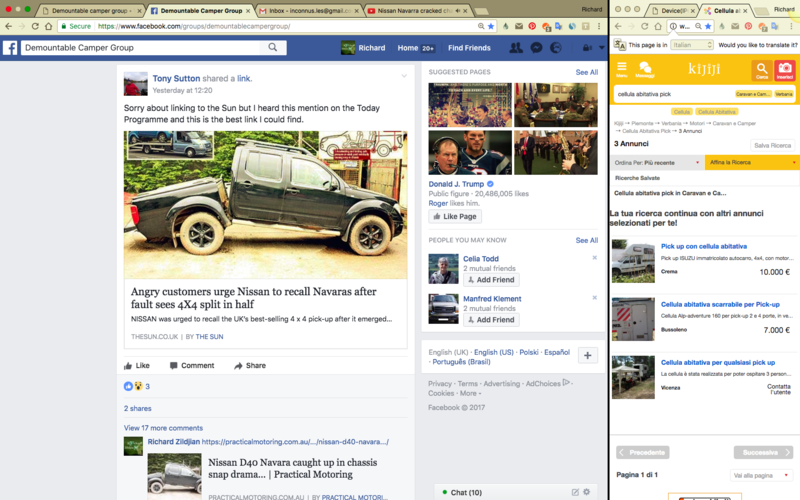Click See All for People You May Know

(x=587, y=240)
